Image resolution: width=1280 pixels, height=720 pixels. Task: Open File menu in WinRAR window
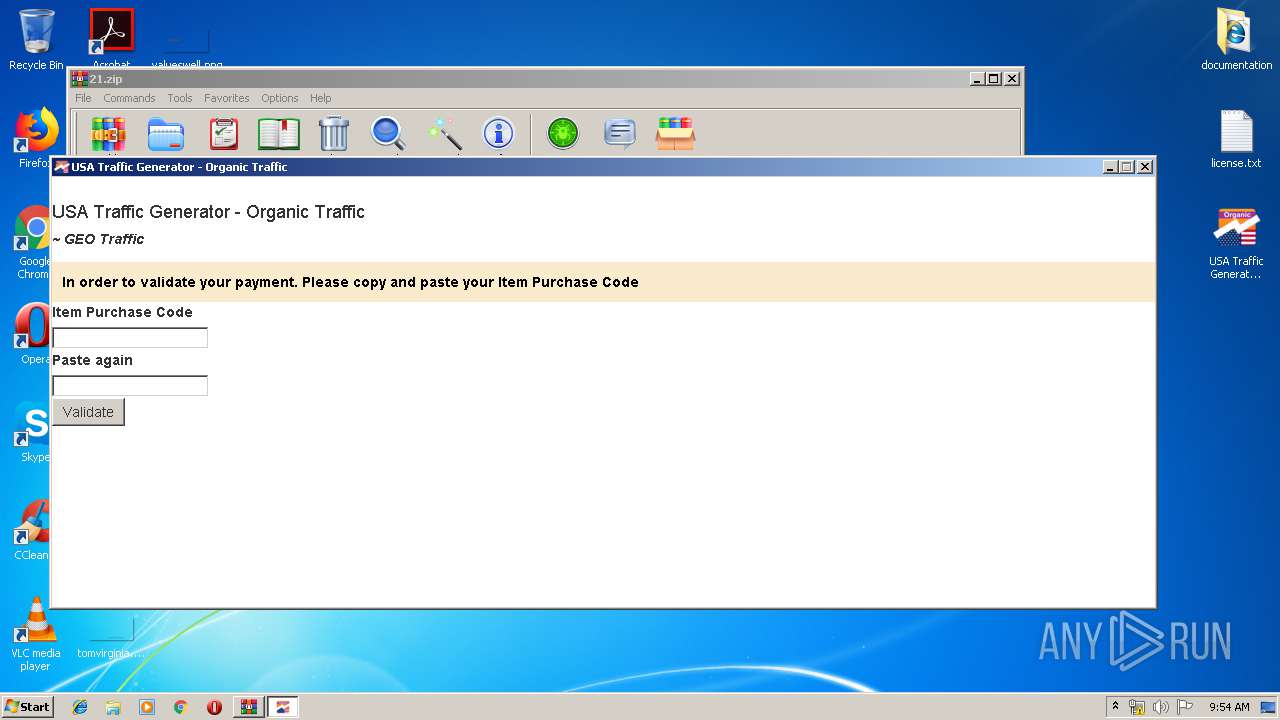pos(83,98)
